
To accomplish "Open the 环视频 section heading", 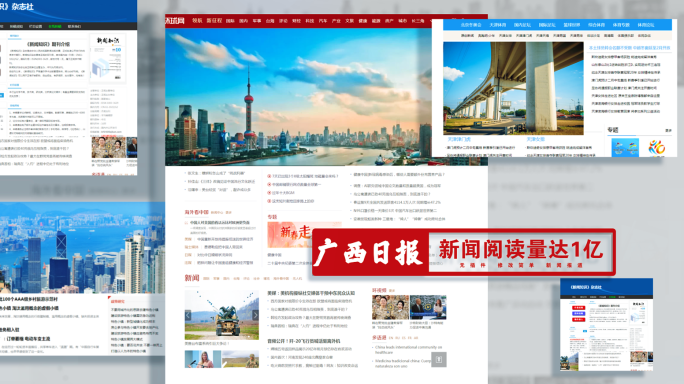I will coord(379,290).
